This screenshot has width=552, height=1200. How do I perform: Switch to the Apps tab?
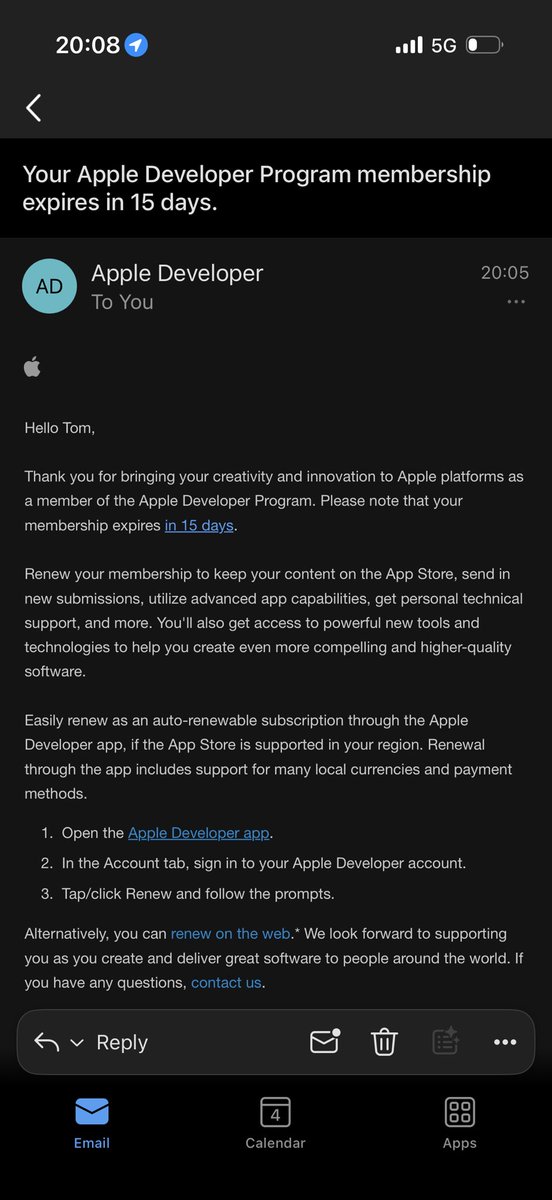[460, 1122]
